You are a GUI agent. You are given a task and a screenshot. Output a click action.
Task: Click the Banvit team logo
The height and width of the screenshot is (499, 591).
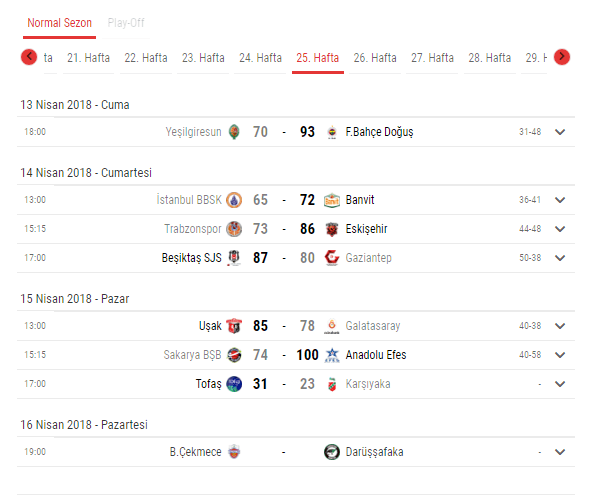point(332,200)
